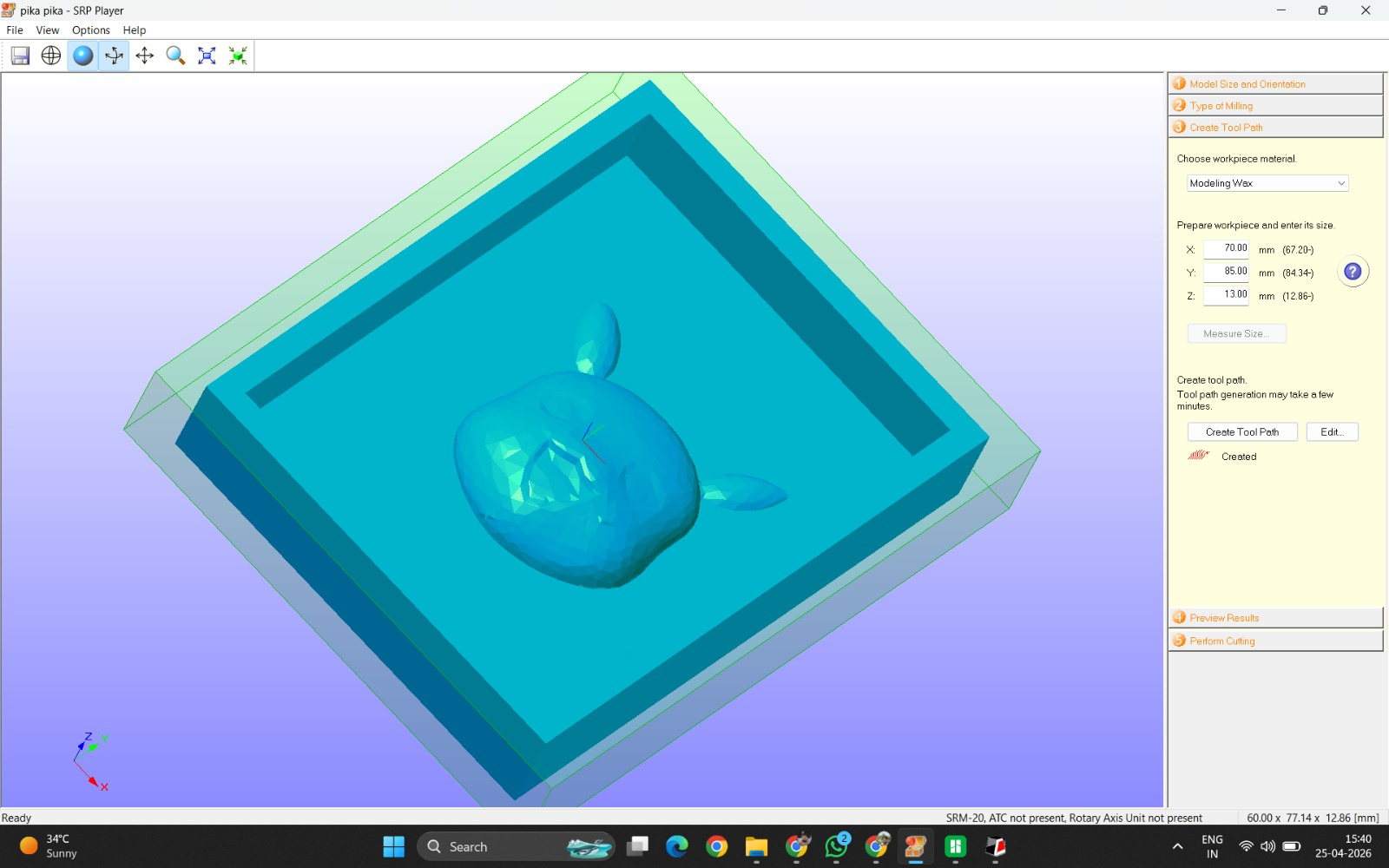Expand the Perform Cutting section
Viewport: 1389px width, 868px height.
pyautogui.click(x=1275, y=641)
